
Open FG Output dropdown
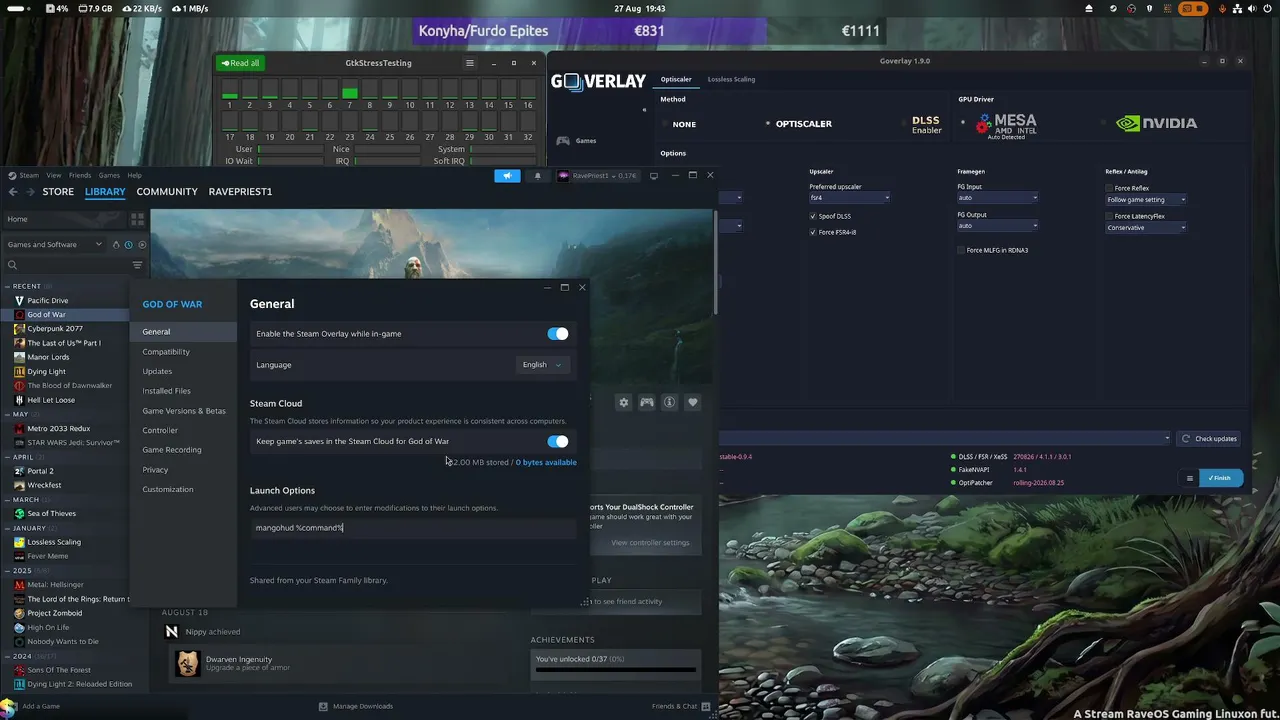[x=998, y=226]
